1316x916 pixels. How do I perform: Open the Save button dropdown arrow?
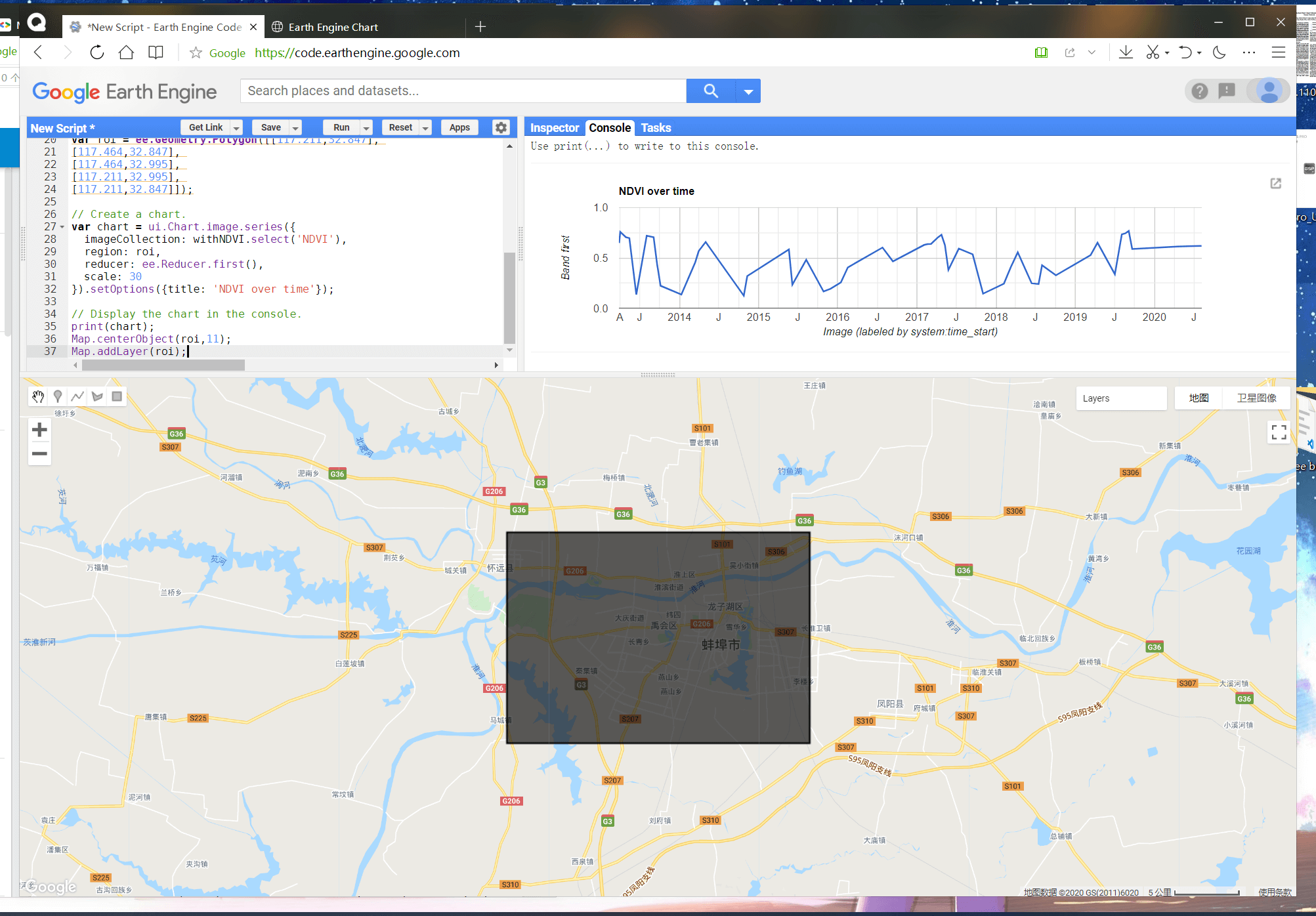pyautogui.click(x=295, y=128)
